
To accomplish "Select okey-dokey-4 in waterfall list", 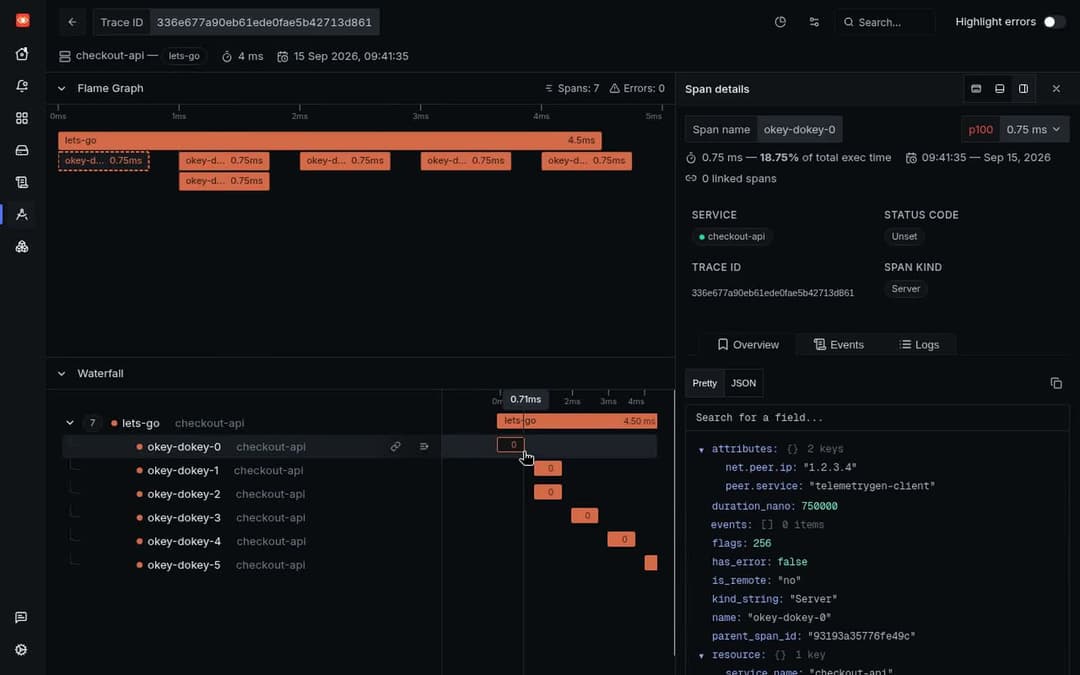I will coord(184,541).
